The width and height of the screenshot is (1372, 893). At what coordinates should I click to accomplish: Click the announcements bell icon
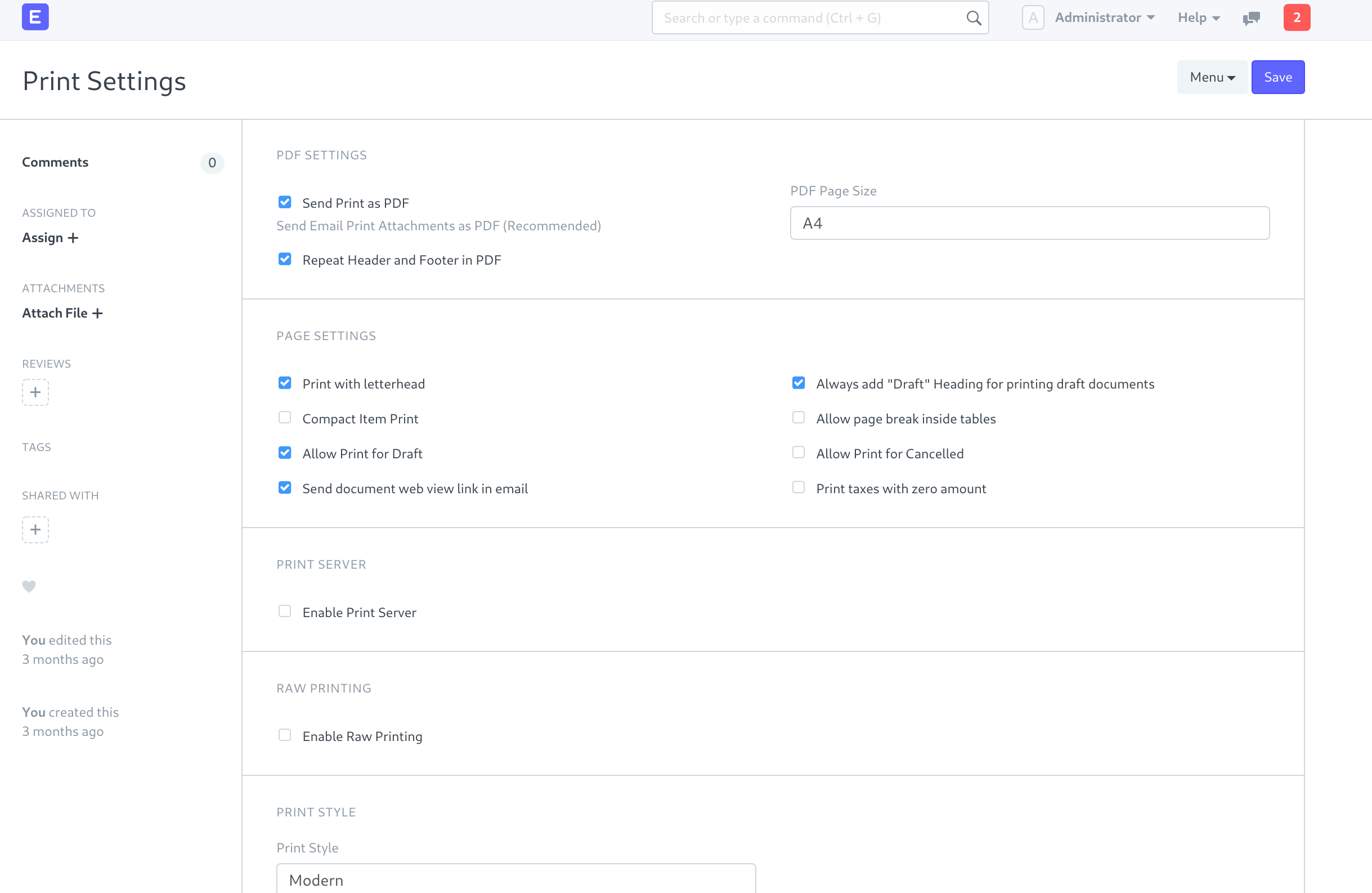(1252, 18)
